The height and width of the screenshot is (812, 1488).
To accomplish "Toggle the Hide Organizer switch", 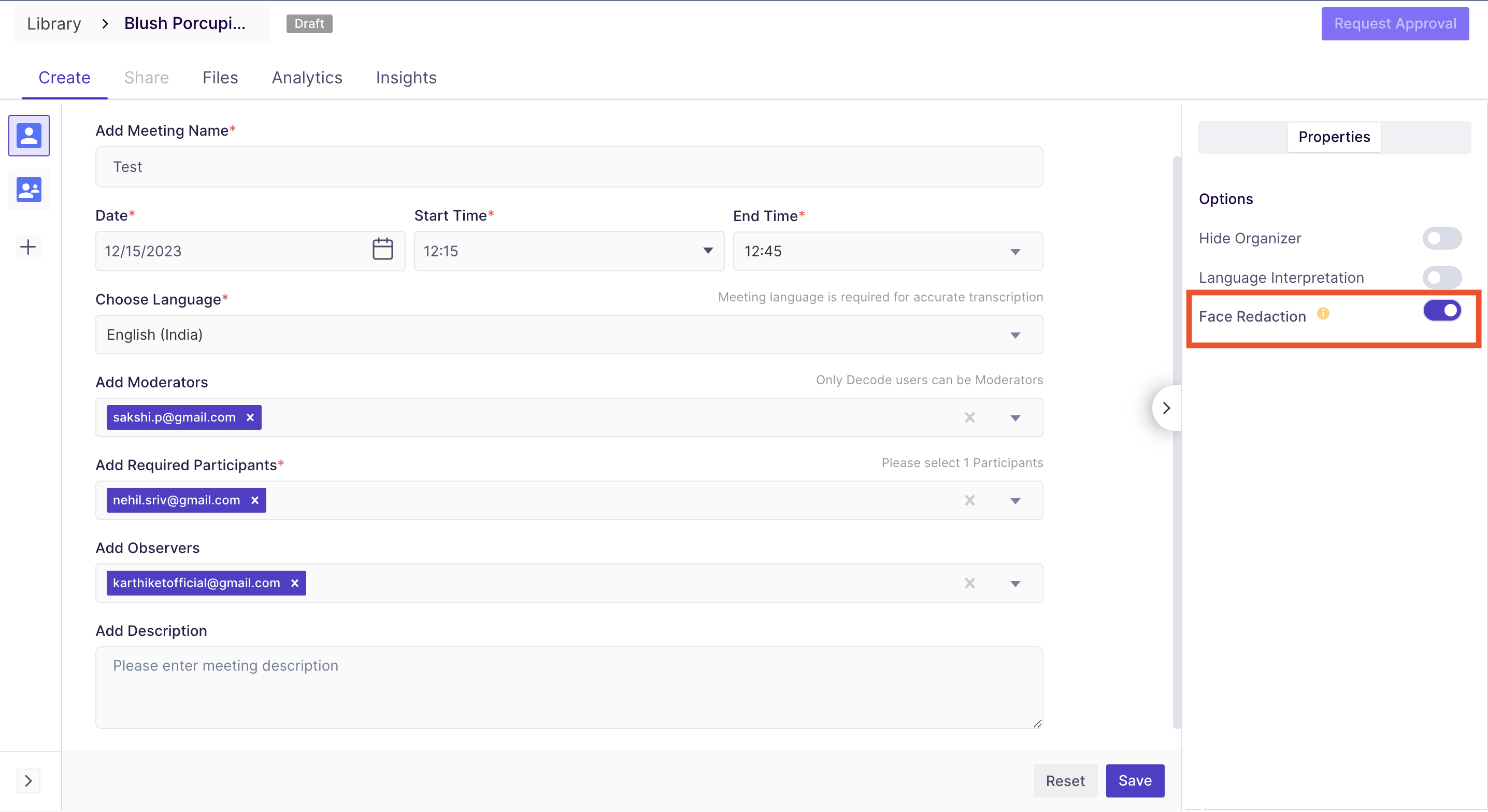I will (x=1442, y=239).
